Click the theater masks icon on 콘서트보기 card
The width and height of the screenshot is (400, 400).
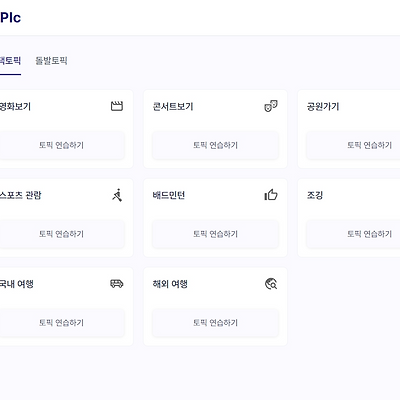pos(271,106)
